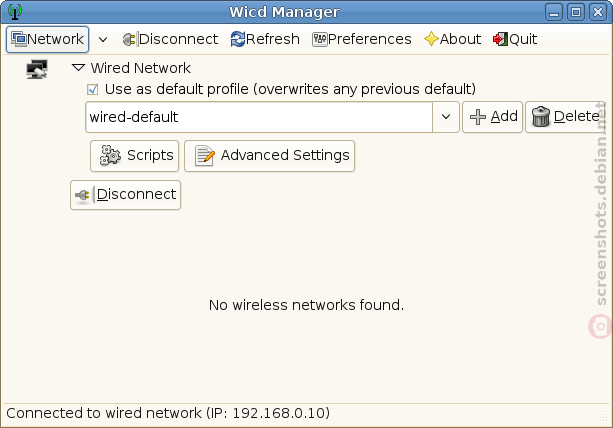Click the Wicd antenna title bar icon
Image resolution: width=613 pixels, height=428 pixels.
pyautogui.click(x=15, y=12)
